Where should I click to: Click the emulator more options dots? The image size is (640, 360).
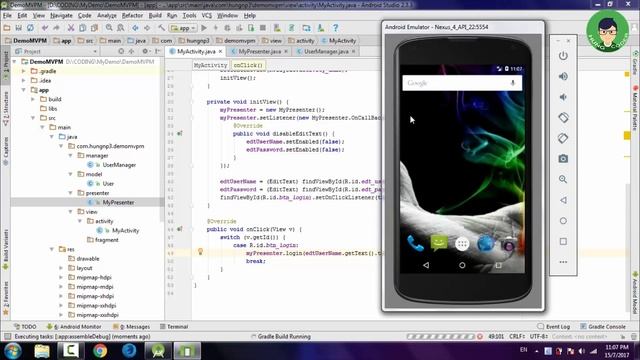[563, 262]
